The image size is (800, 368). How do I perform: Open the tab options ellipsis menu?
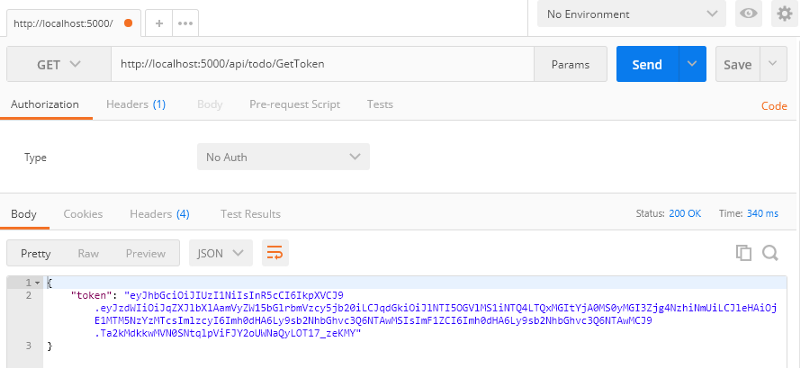(185, 23)
